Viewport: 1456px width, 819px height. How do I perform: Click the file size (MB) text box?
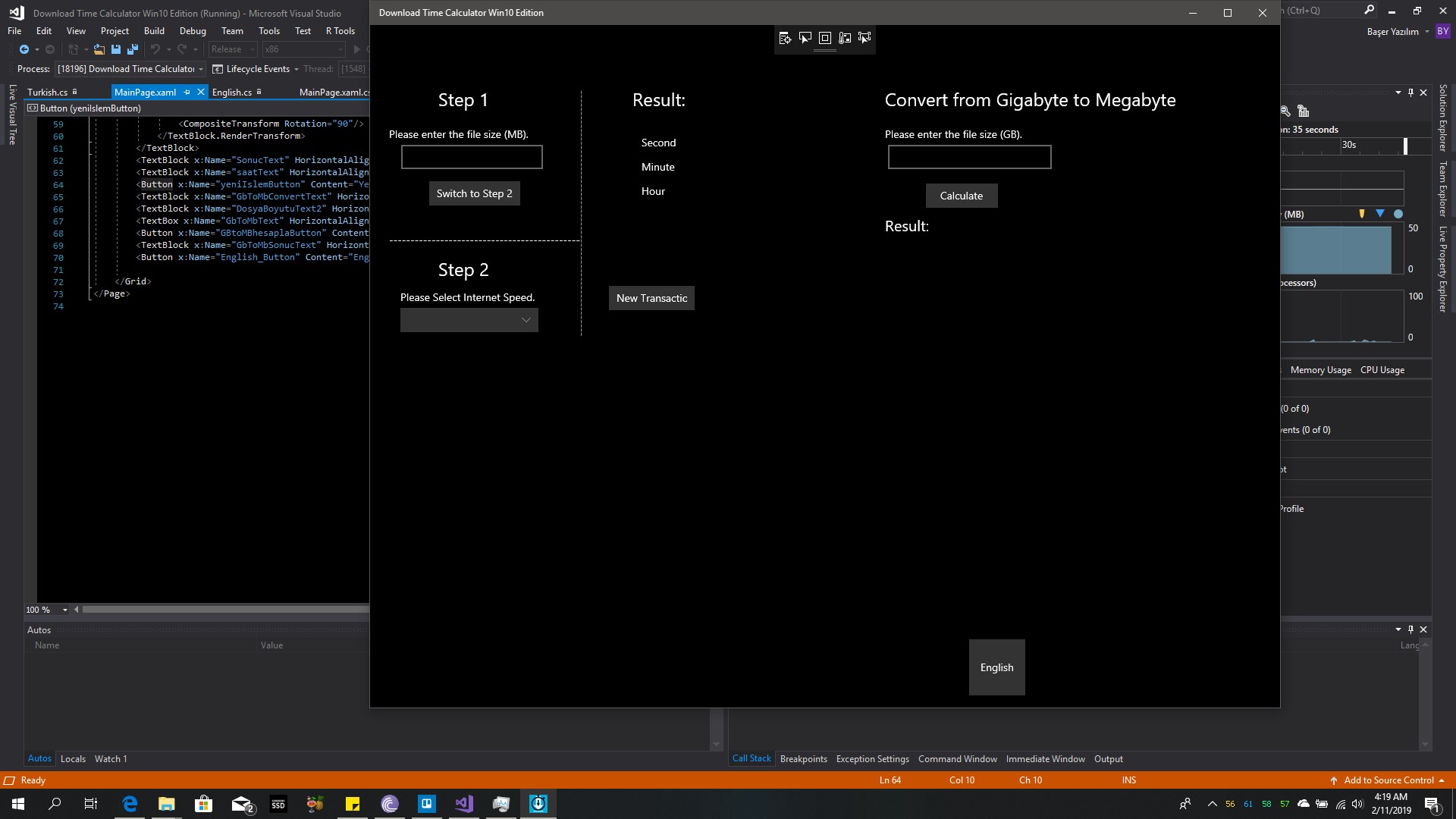coord(472,157)
